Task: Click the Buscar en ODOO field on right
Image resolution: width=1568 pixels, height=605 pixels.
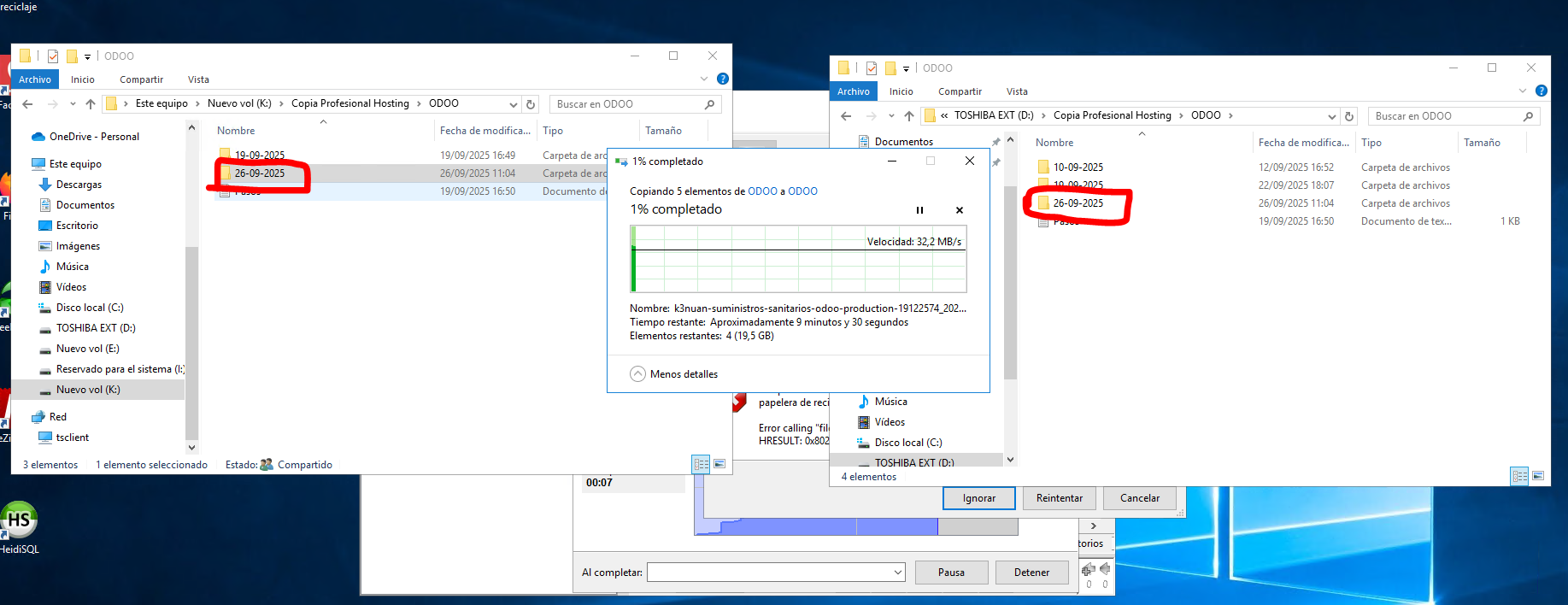Action: coord(1444,116)
